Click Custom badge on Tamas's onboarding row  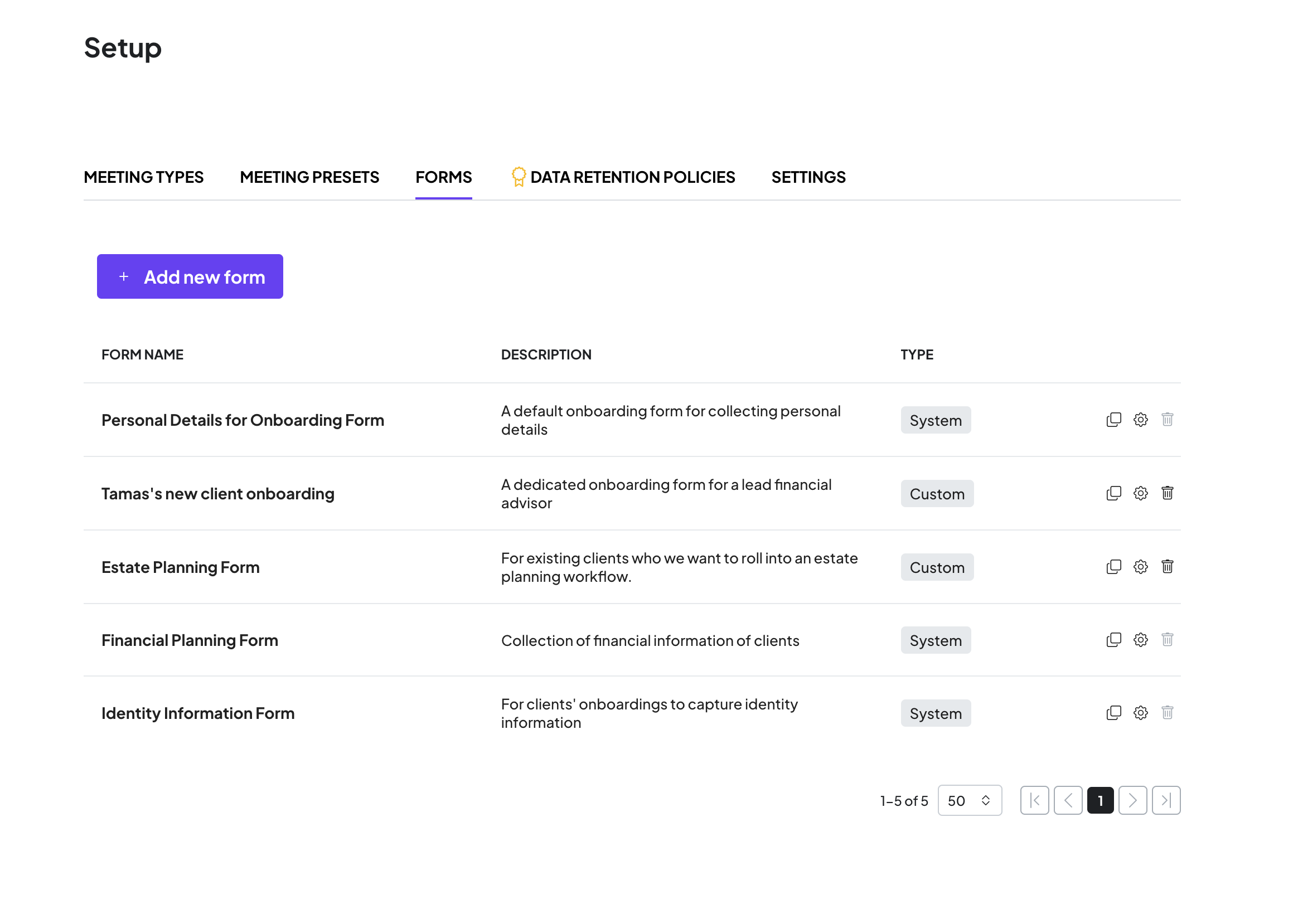pos(937,493)
